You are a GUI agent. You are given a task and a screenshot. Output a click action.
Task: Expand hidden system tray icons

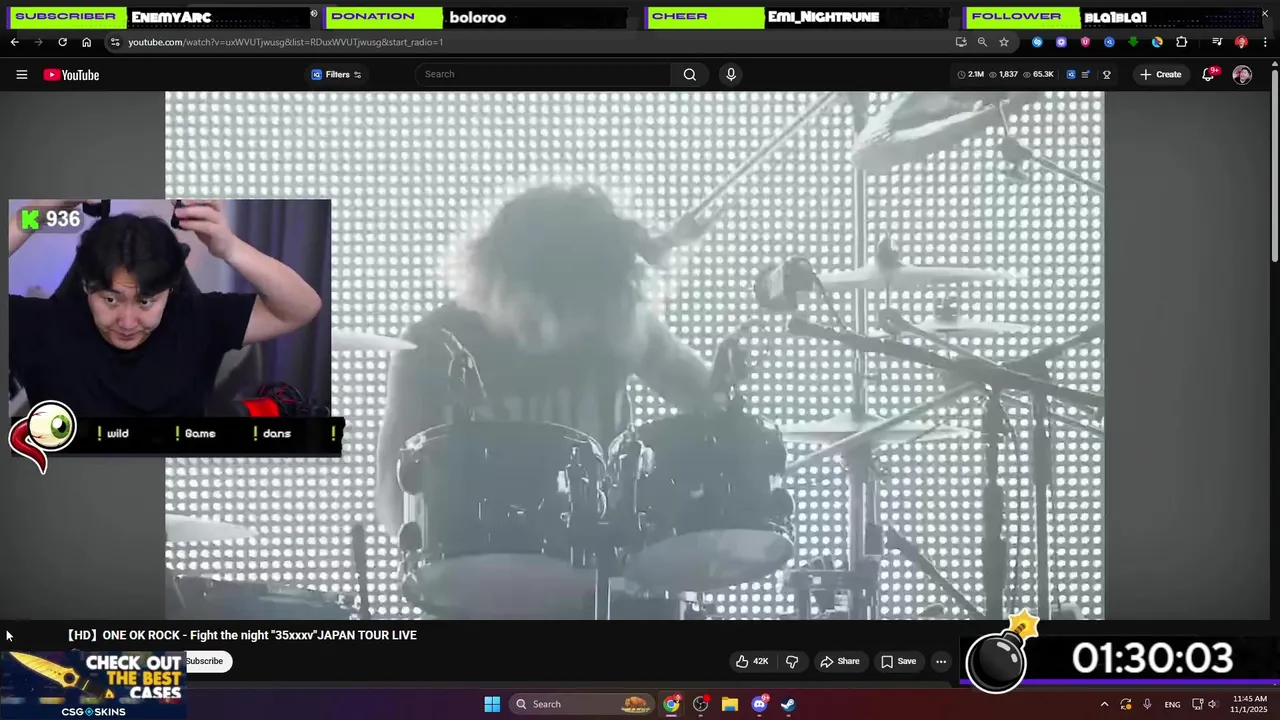tap(1104, 704)
